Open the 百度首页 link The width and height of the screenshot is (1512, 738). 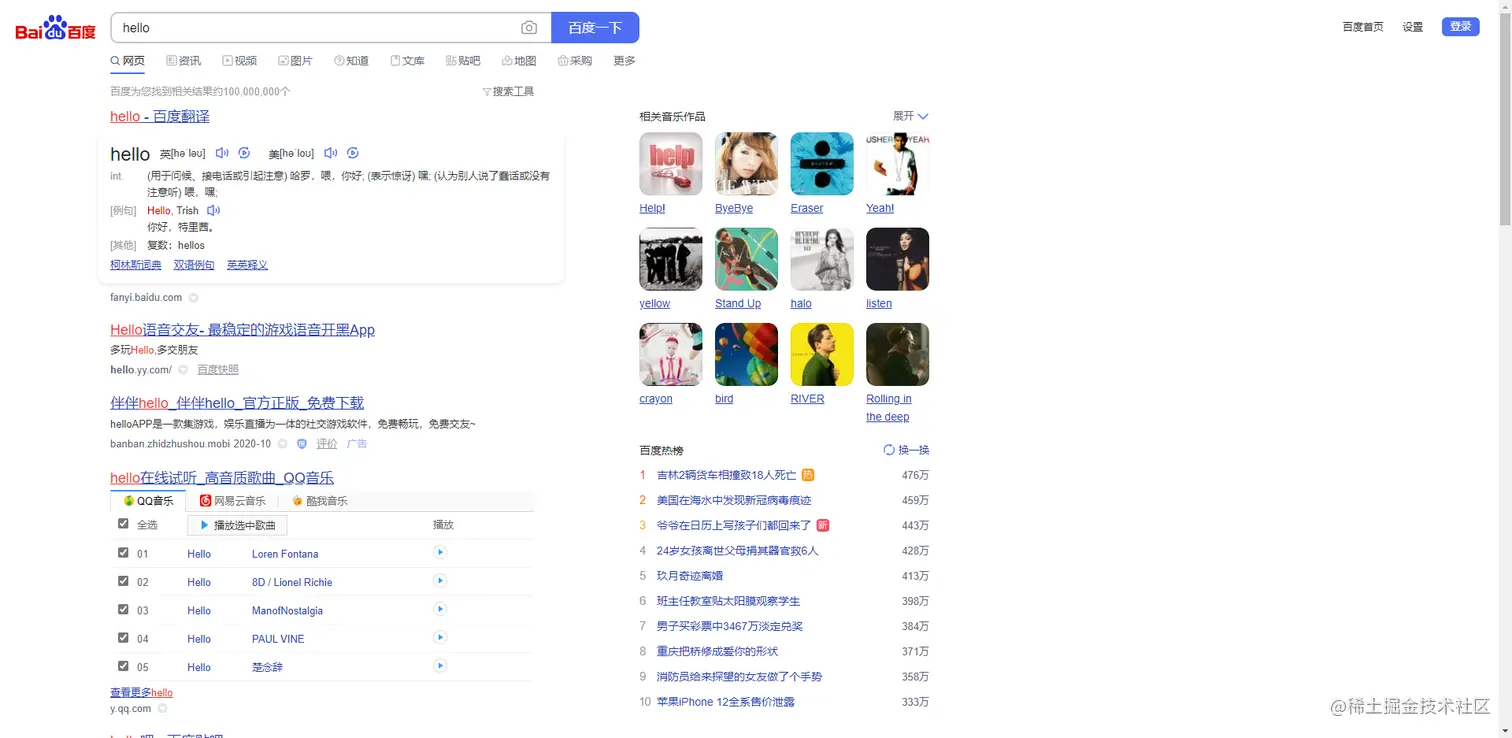point(1362,27)
